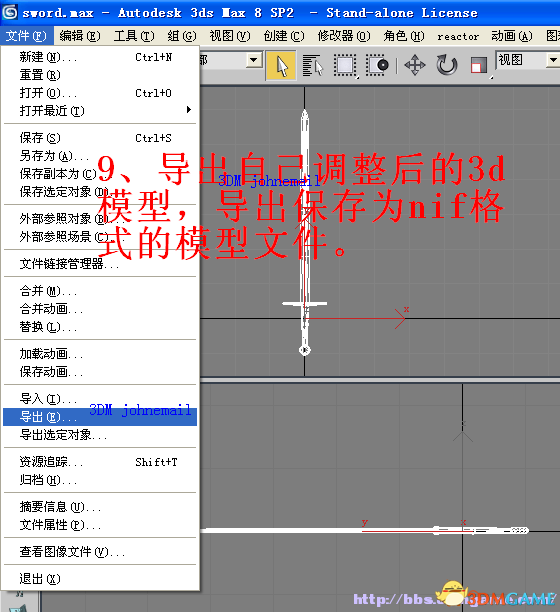560x612 pixels.
Task: Choose 保存副本为(C) menu entry
Action: (x=100, y=174)
